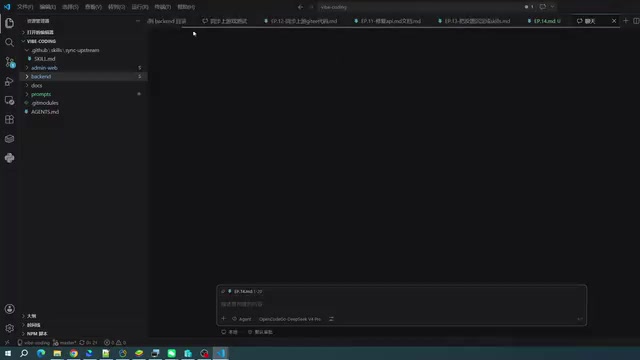Screen dimensions: 640x360
Task: Close the 聊天 chat tab
Action: click(614, 21)
